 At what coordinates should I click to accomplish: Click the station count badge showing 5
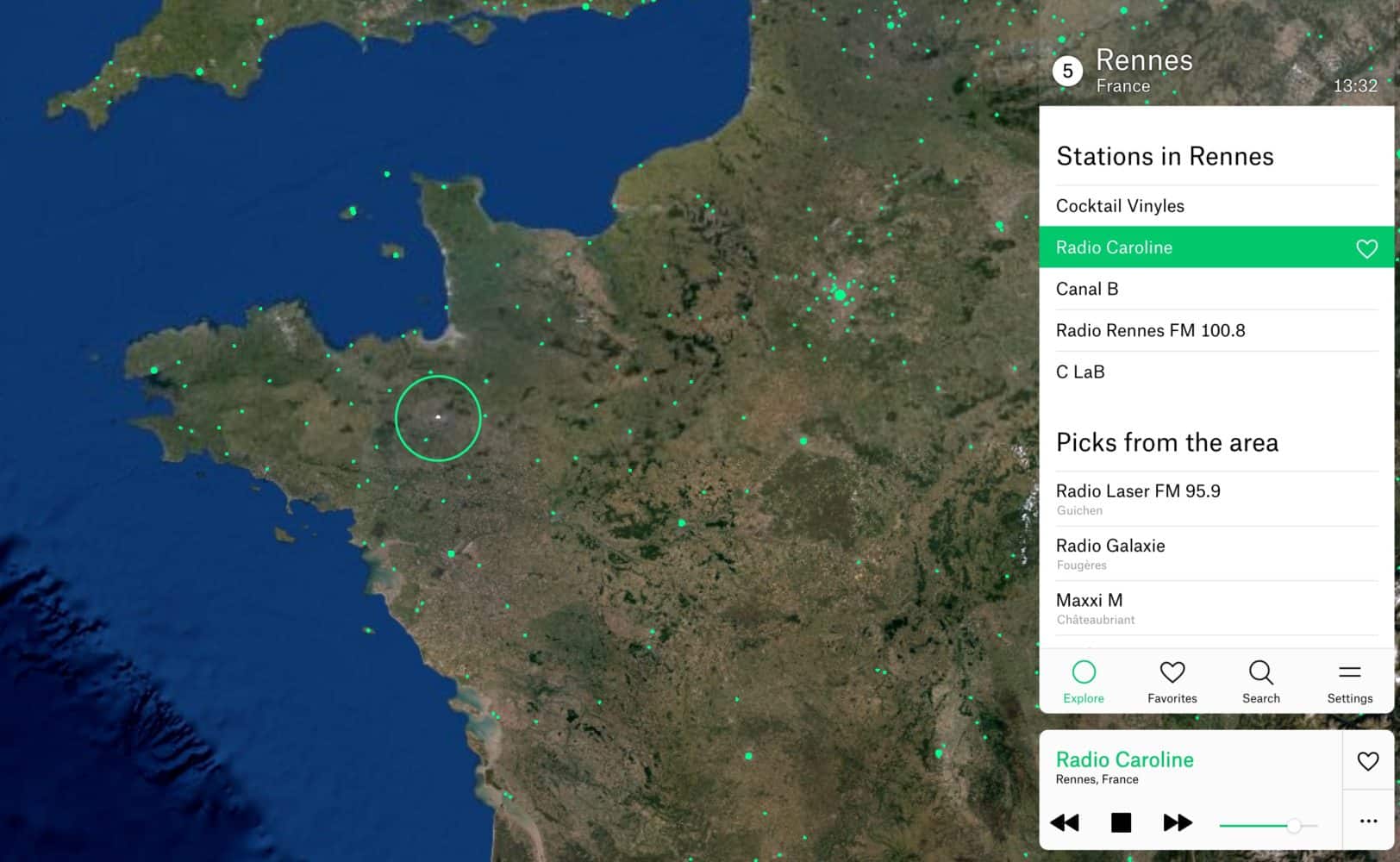pos(1068,72)
